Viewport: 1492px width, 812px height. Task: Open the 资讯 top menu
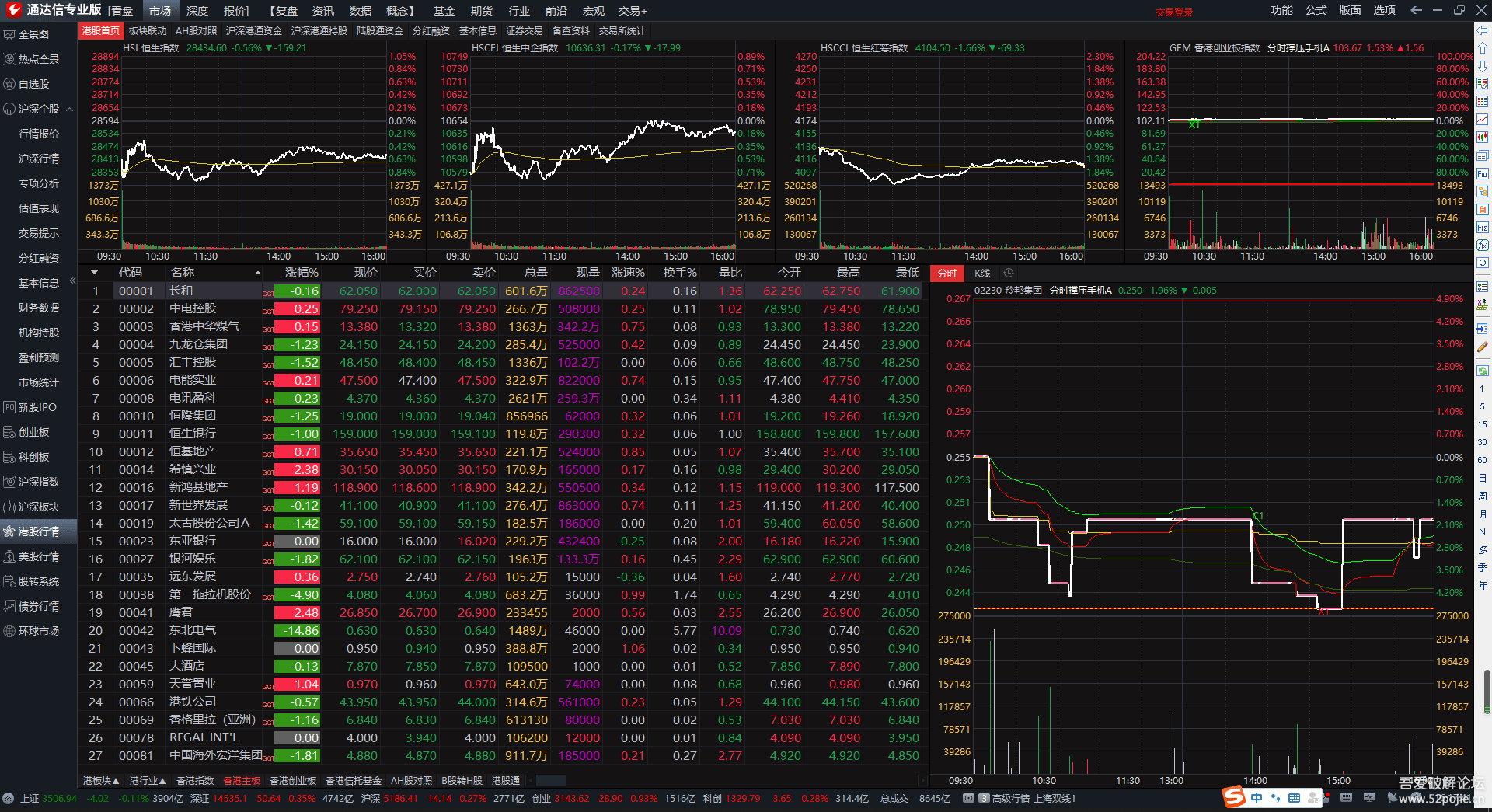(323, 10)
